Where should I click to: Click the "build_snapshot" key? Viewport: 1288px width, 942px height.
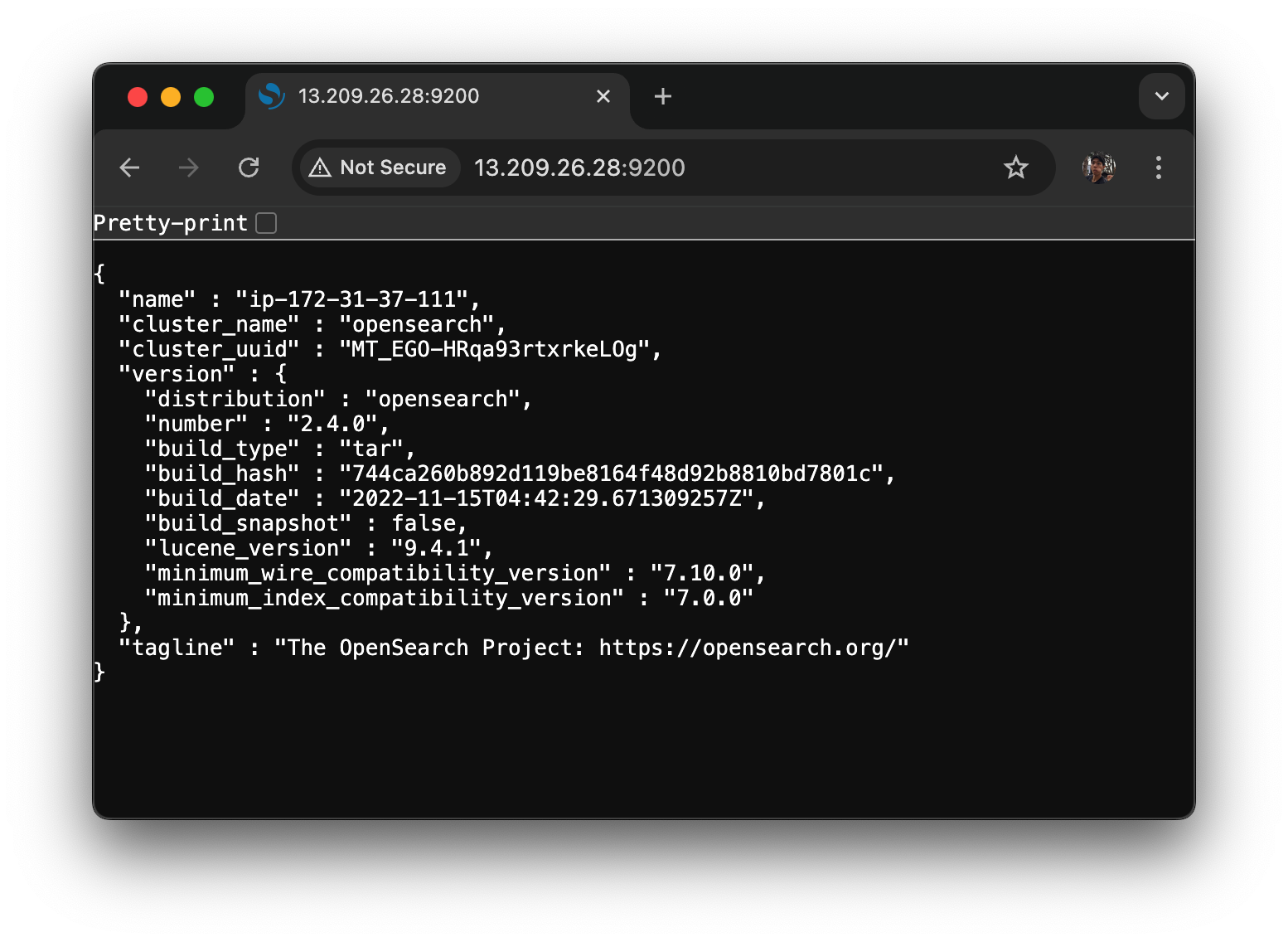[x=248, y=523]
